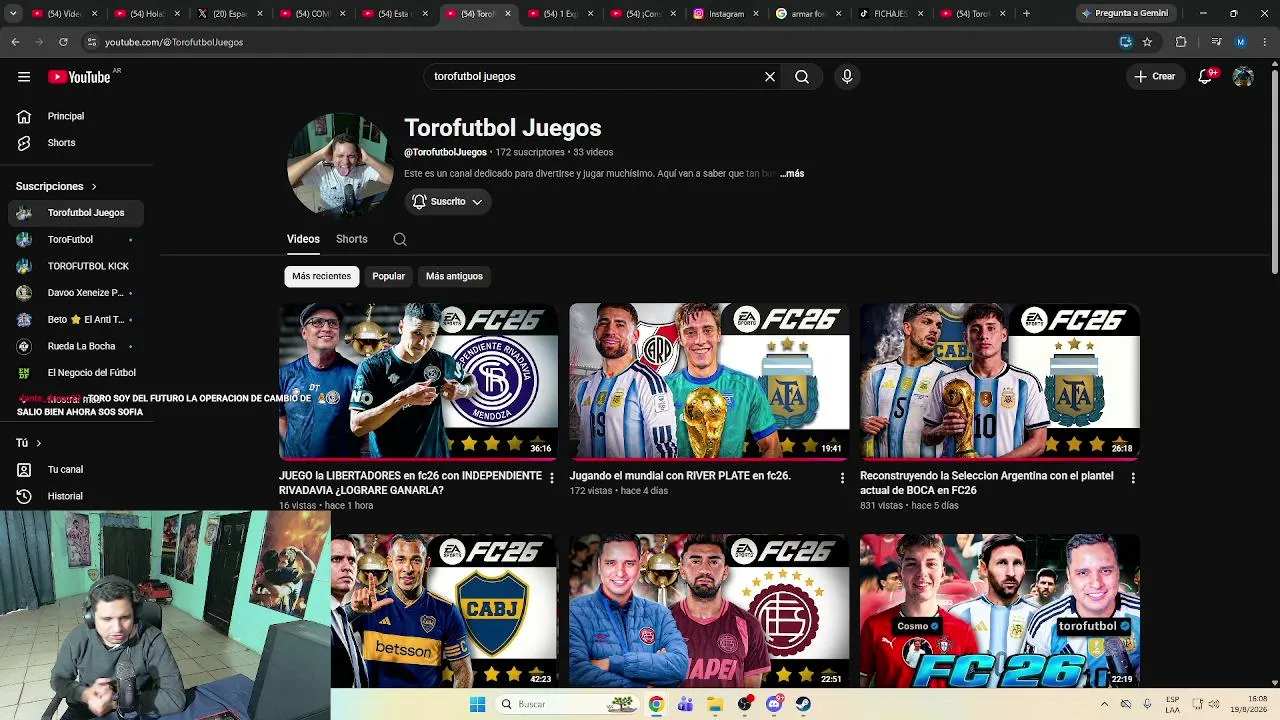Open the River Plate mundial video thumbnail

709,381
